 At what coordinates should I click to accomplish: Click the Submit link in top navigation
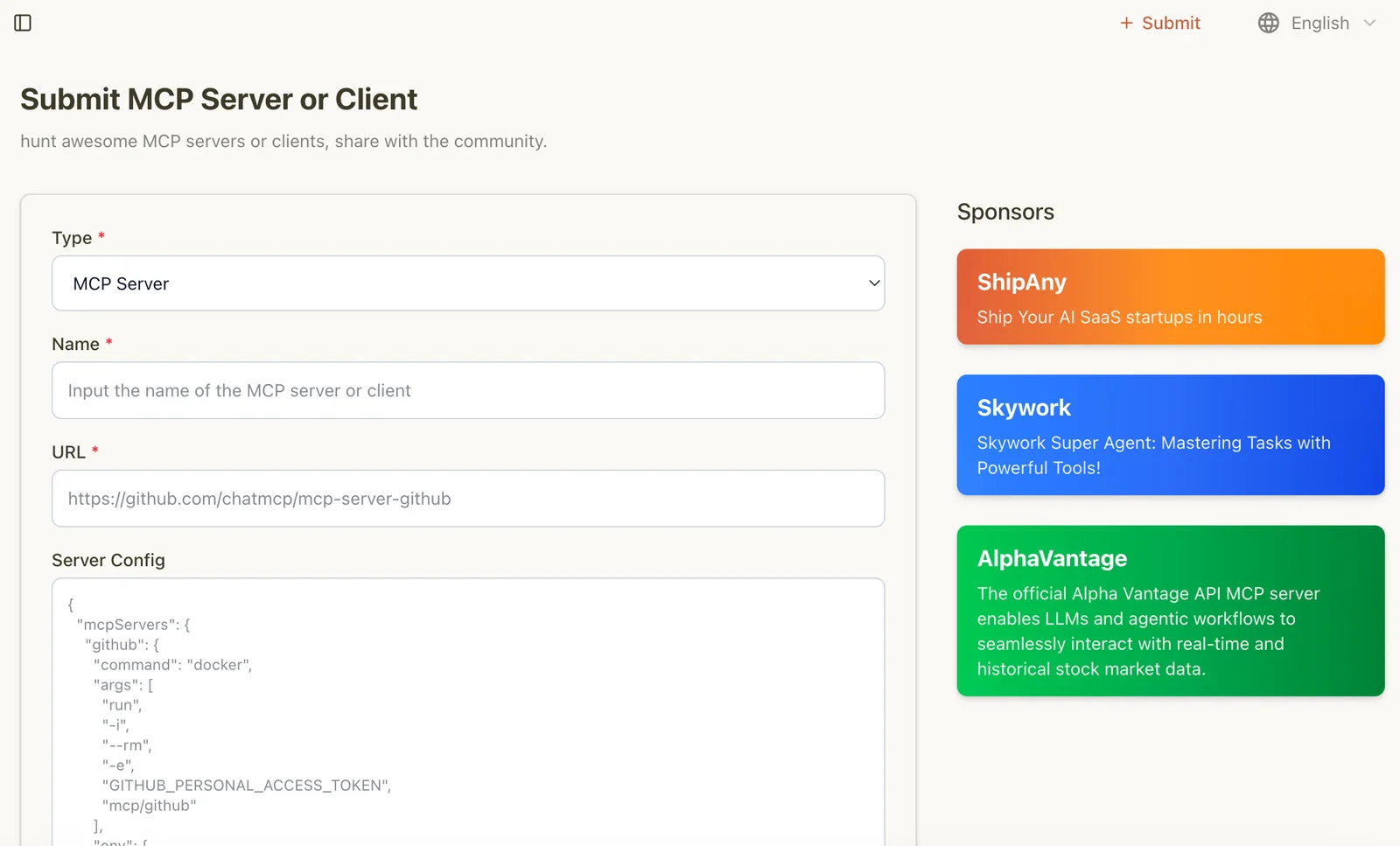[x=1171, y=23]
